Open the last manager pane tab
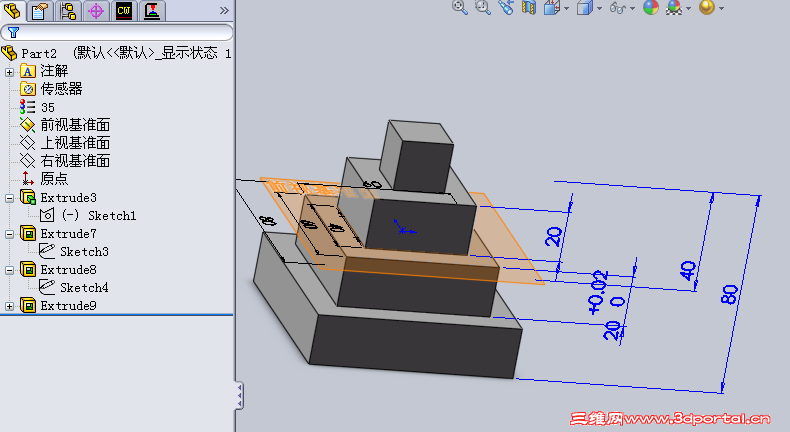Screen dimensions: 790x432 (x=152, y=11)
